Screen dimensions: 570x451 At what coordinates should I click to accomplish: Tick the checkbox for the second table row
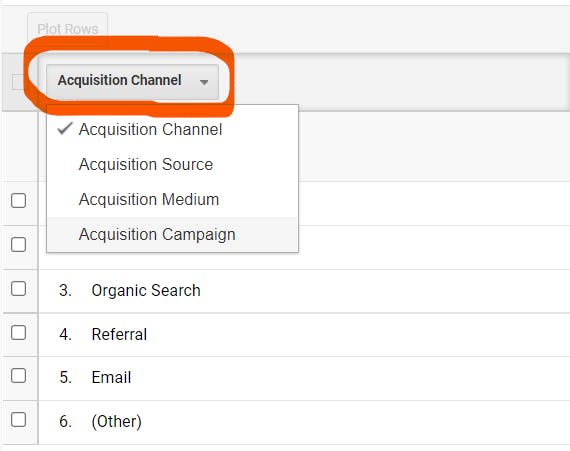pyautogui.click(x=19, y=244)
